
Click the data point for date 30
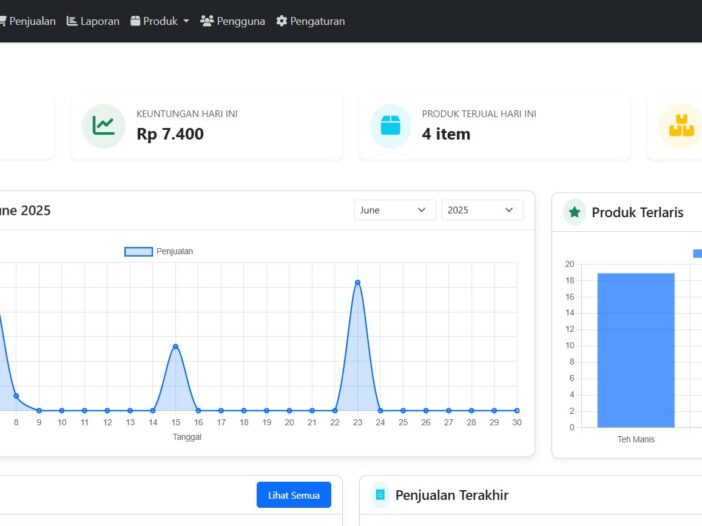[x=517, y=411]
